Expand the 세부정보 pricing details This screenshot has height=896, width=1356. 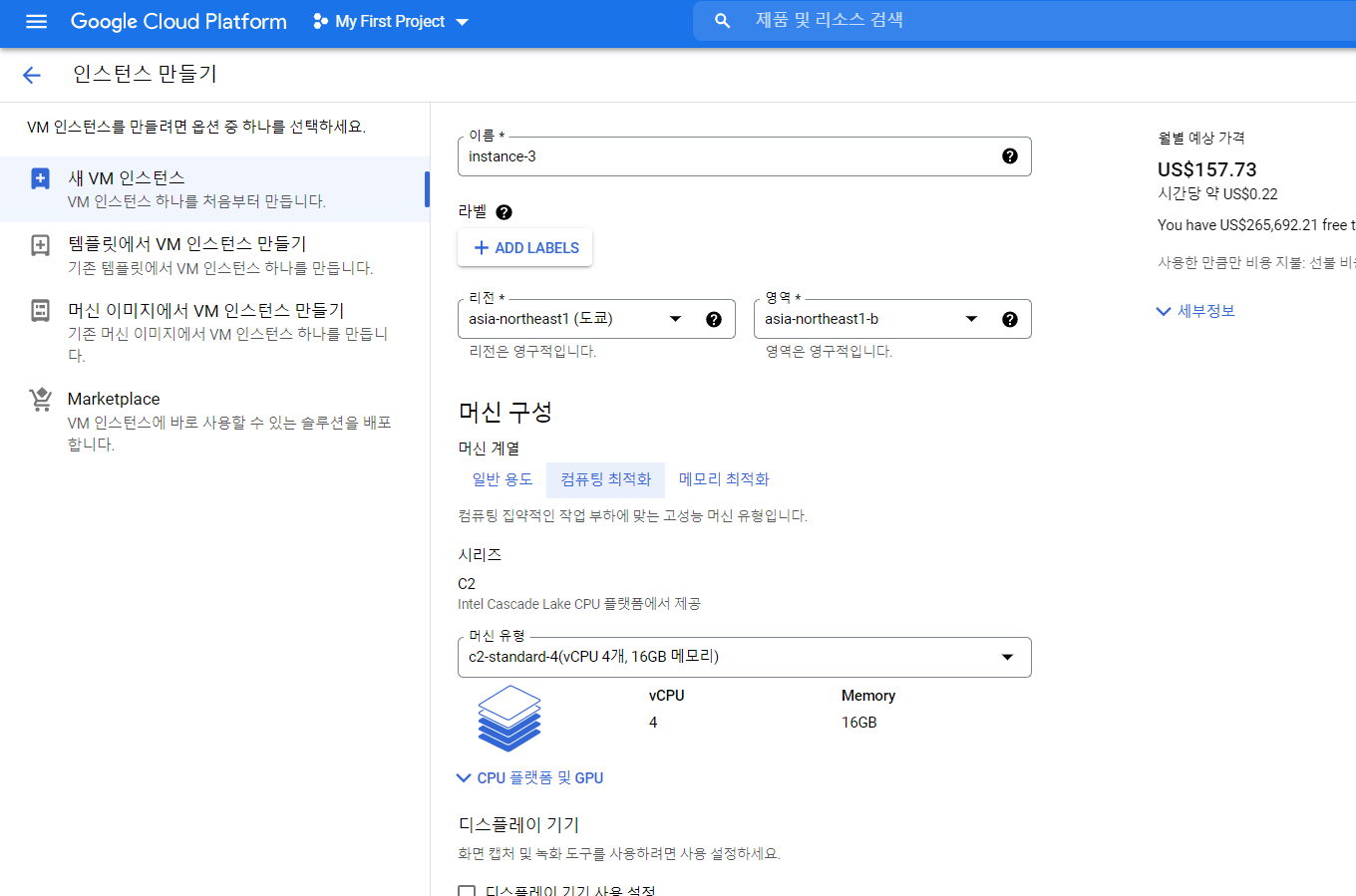(1195, 311)
